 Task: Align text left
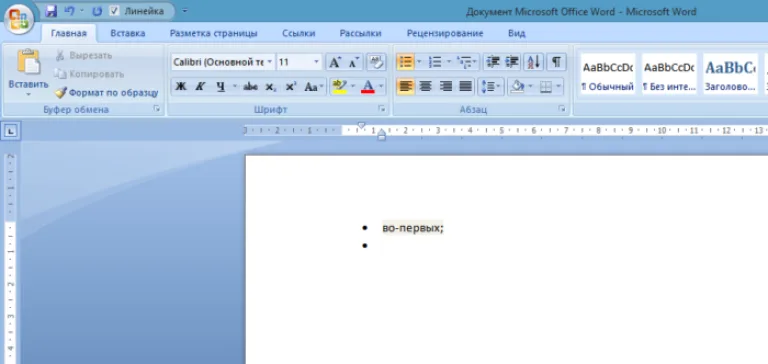[405, 87]
